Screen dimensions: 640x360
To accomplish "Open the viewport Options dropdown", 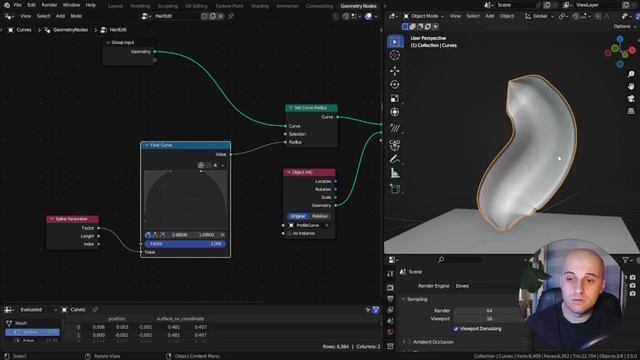I will point(624,27).
